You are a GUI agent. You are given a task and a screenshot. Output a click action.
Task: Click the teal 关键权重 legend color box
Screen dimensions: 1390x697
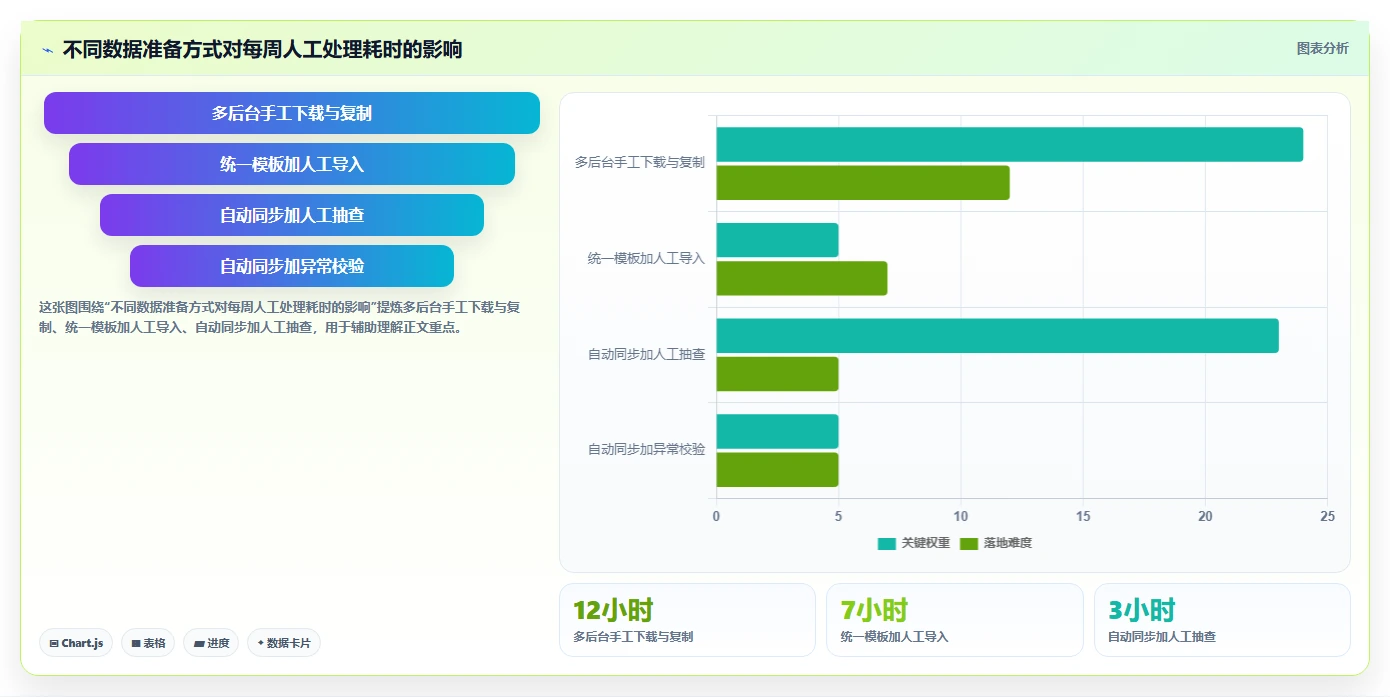click(x=887, y=543)
